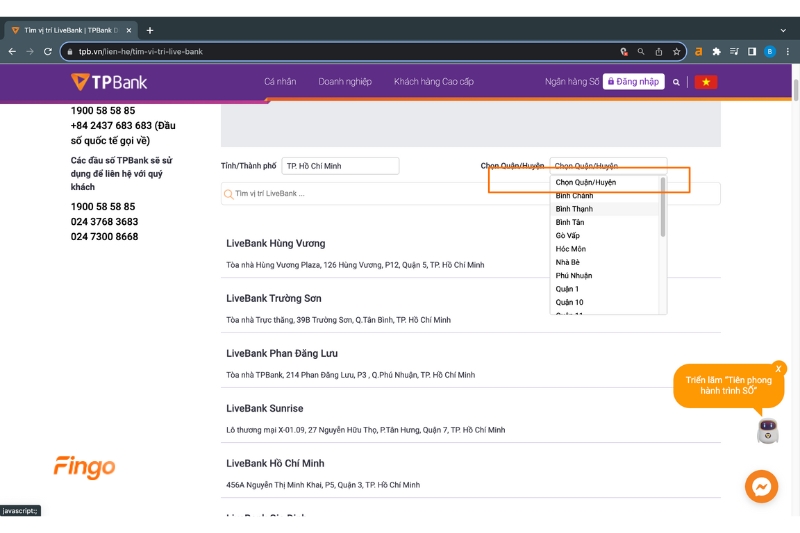This screenshot has height=533, width=800.
Task: Select Quận 1 option
Action: point(605,289)
